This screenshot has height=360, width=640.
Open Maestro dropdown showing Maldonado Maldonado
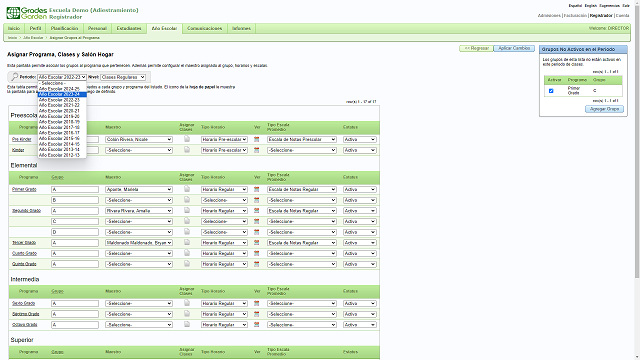point(139,243)
